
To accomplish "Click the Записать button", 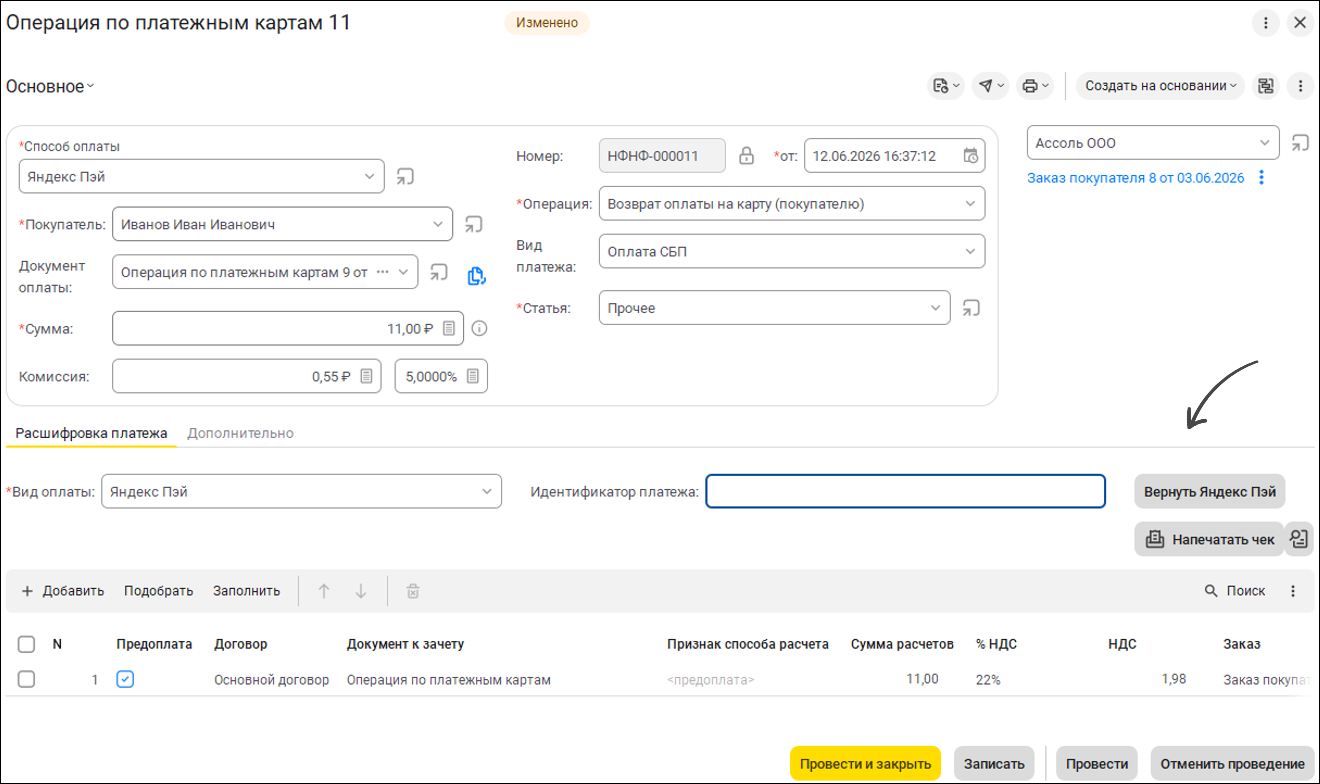I will 994,763.
